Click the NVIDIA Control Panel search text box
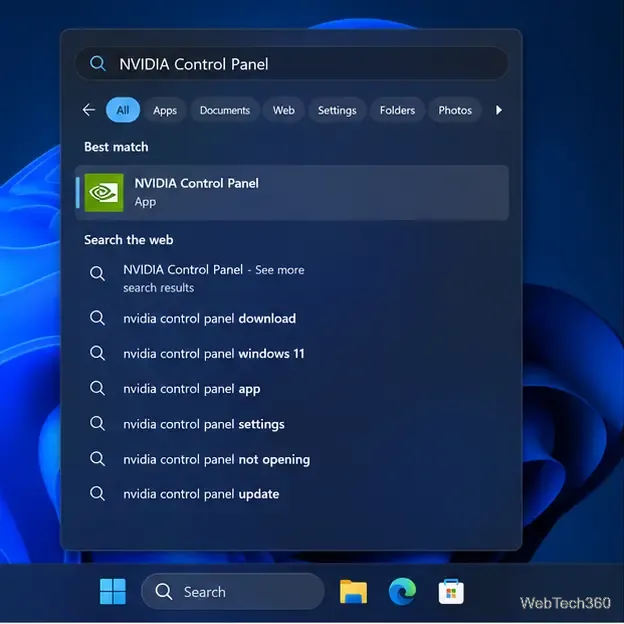The image size is (624, 624). (x=291, y=64)
